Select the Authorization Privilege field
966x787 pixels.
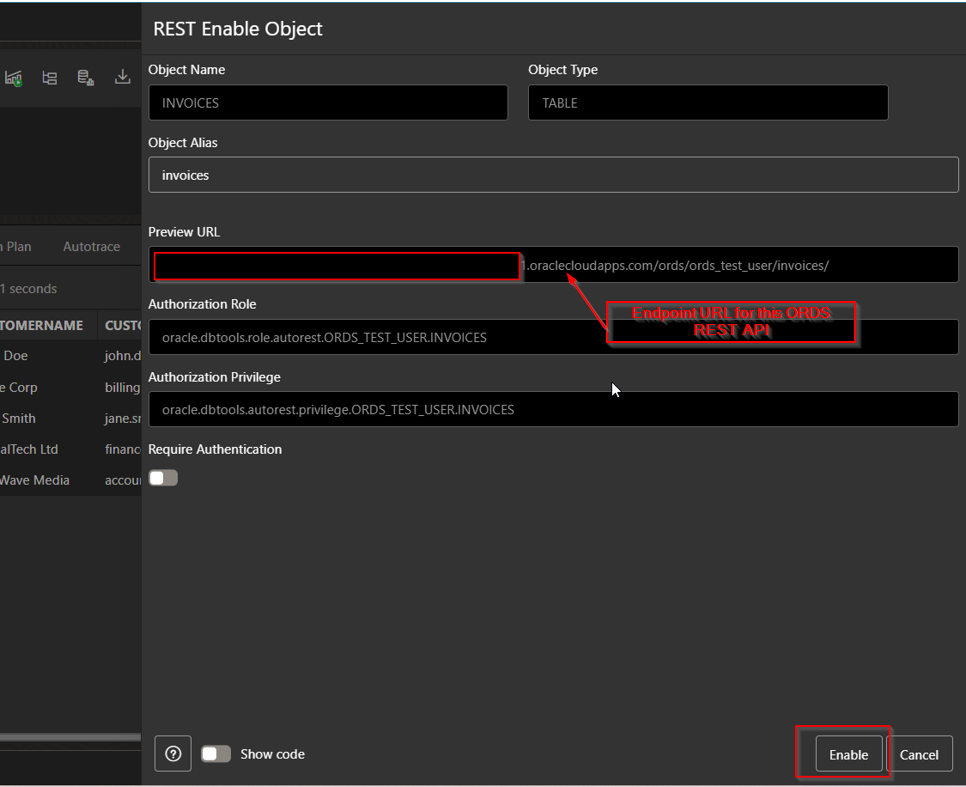553,409
